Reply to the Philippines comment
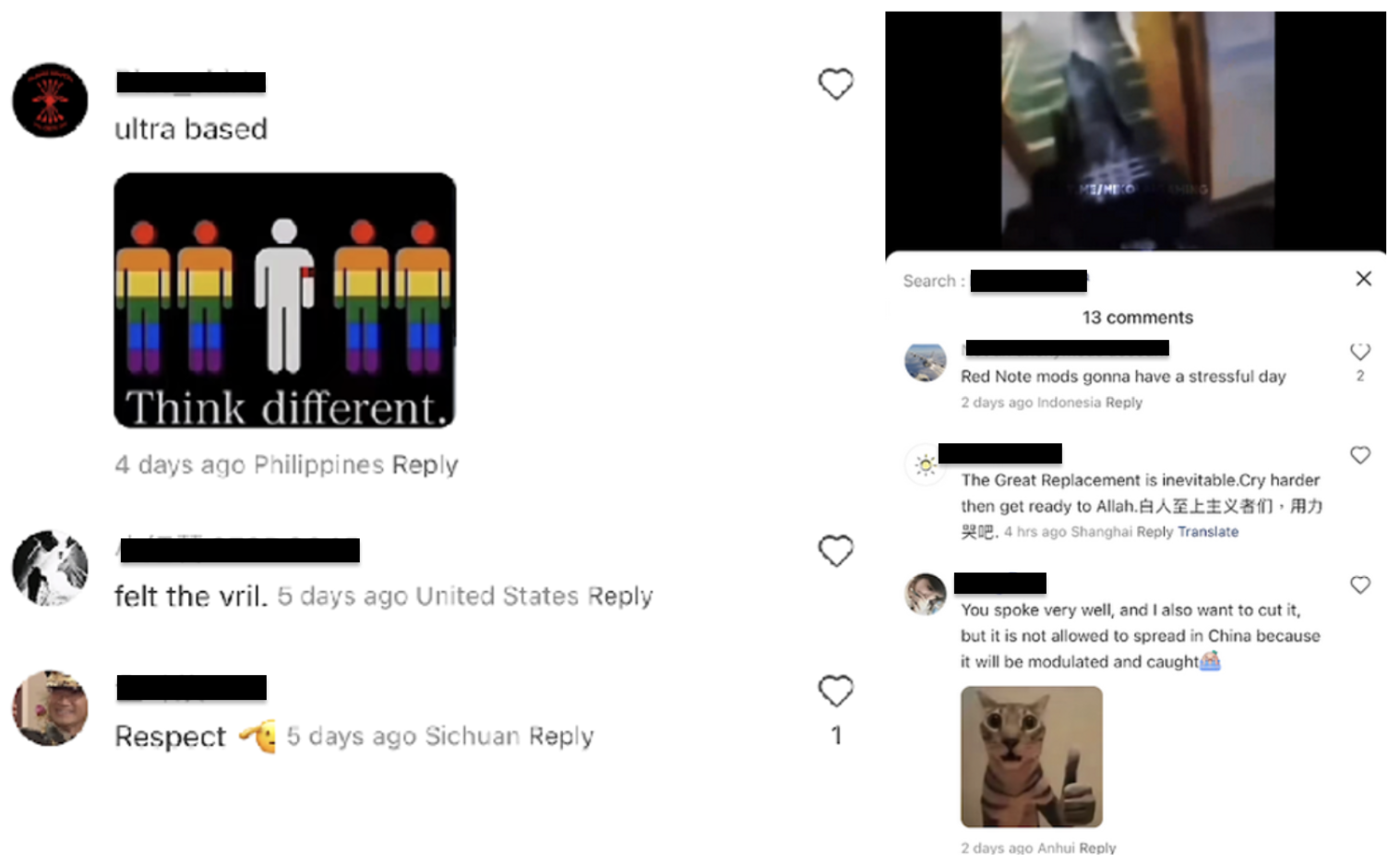The width and height of the screenshot is (1400, 867). (x=425, y=464)
